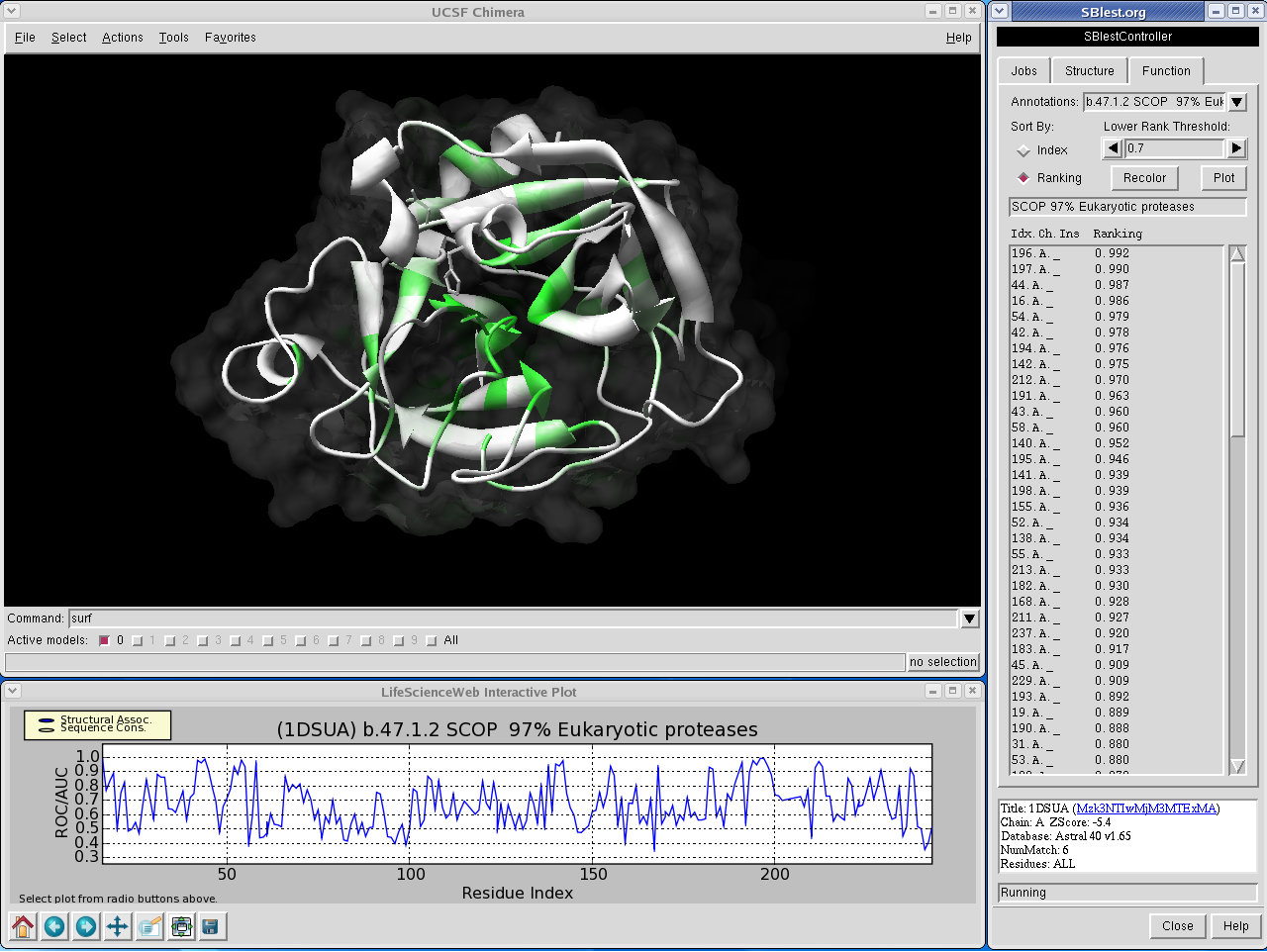
Task: Select residue 212 row ranked 0.970
Action: [x=1117, y=380]
